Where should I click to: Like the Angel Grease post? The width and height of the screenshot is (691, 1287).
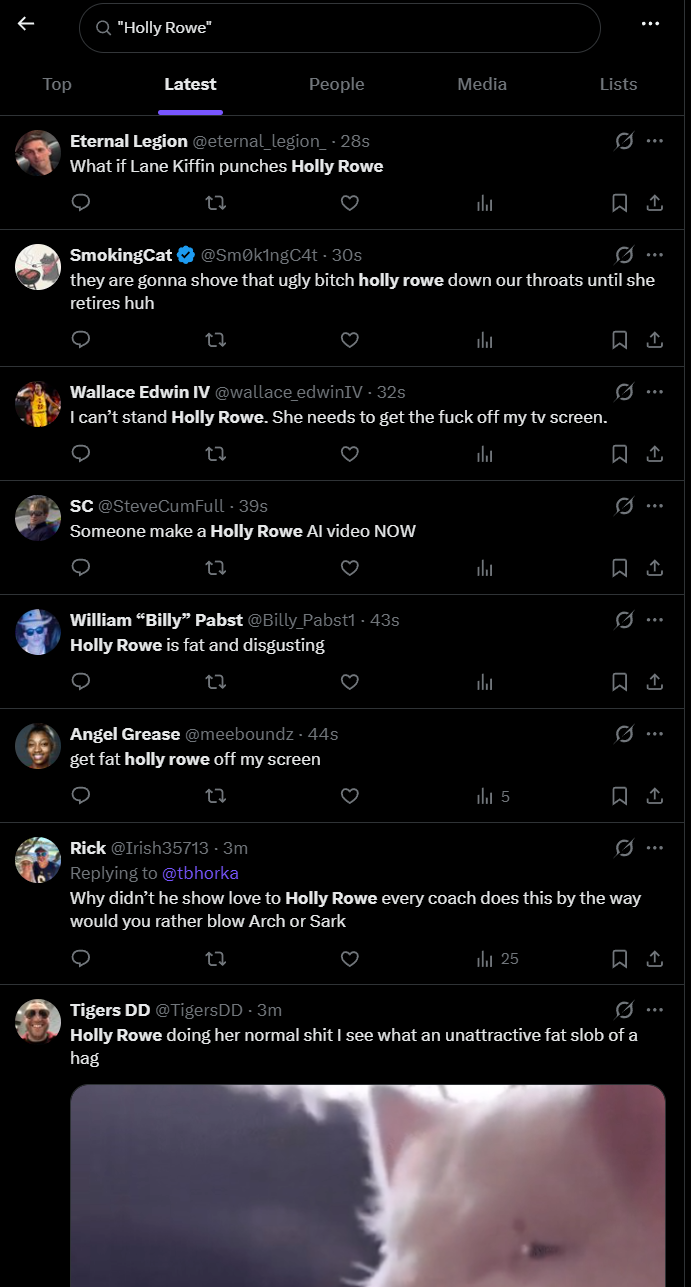[x=349, y=796]
